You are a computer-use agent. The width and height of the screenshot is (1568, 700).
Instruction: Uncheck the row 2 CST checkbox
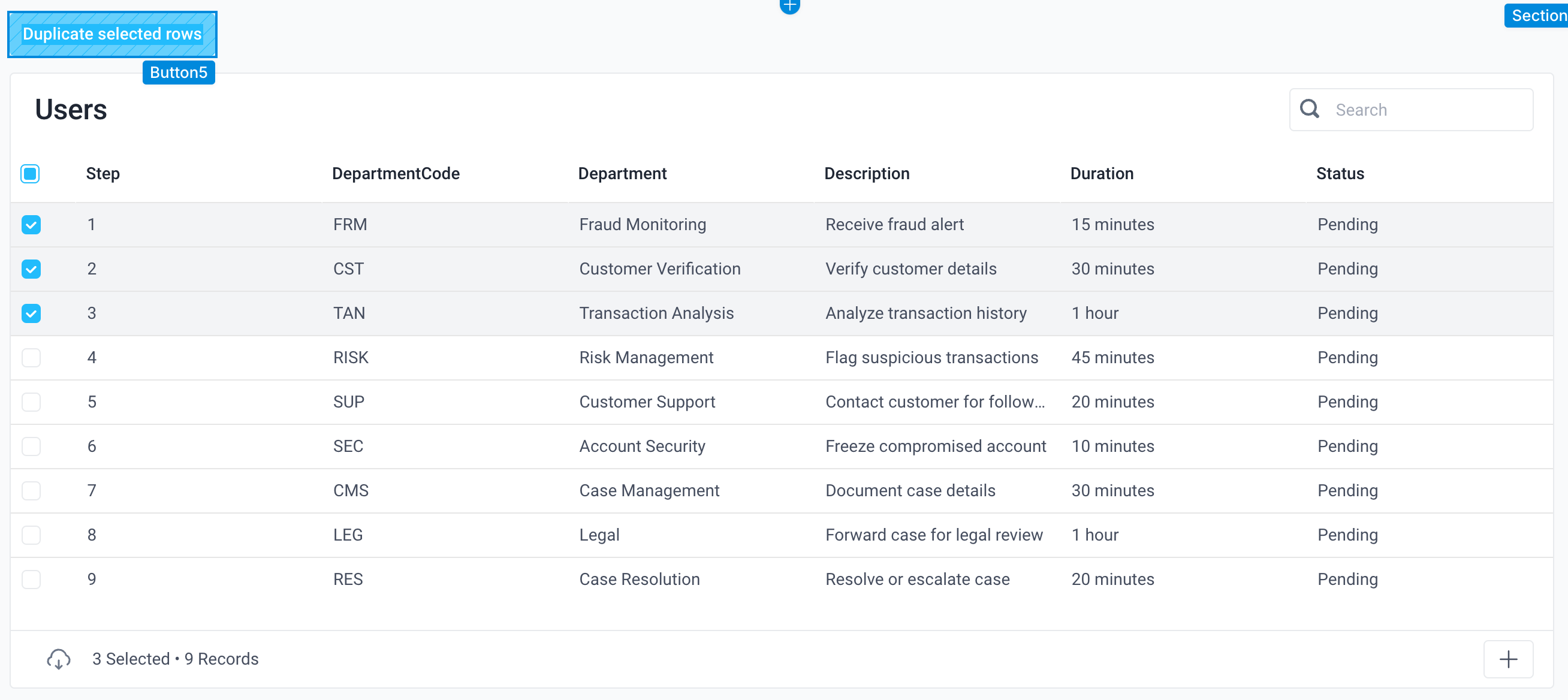tap(31, 269)
